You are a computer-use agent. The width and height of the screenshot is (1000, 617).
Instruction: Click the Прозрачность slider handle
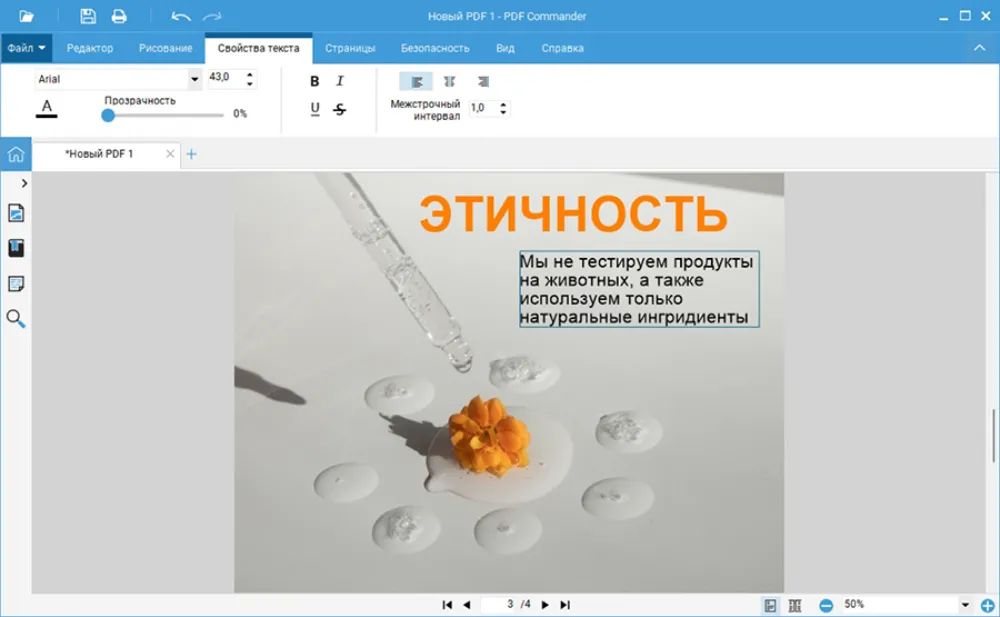coord(108,115)
